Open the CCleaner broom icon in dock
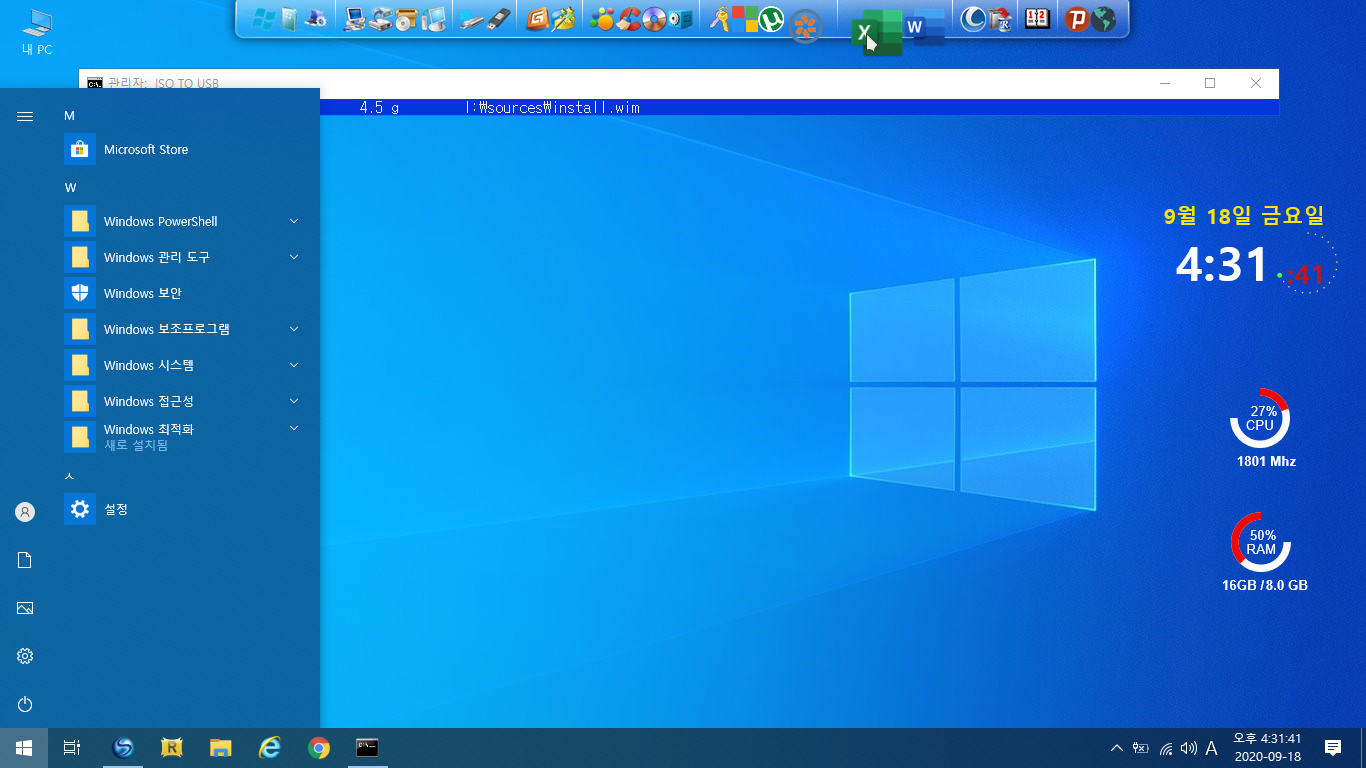1366x768 pixels. pos(629,19)
